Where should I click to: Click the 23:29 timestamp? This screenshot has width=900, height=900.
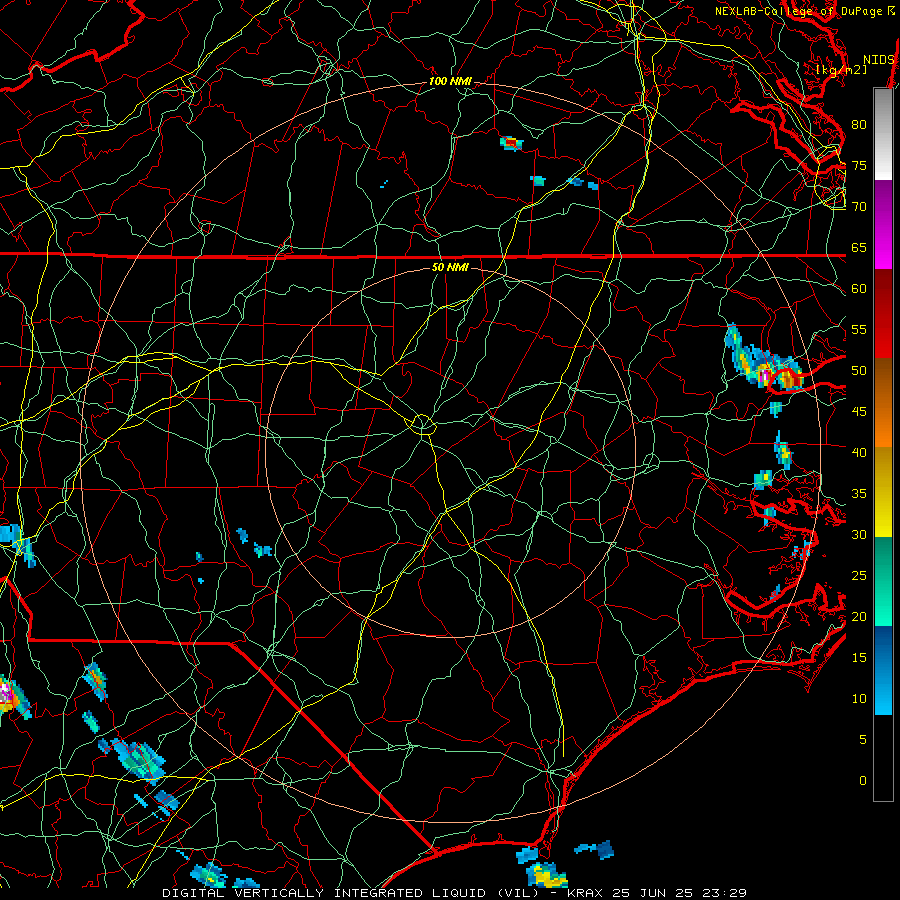725,893
